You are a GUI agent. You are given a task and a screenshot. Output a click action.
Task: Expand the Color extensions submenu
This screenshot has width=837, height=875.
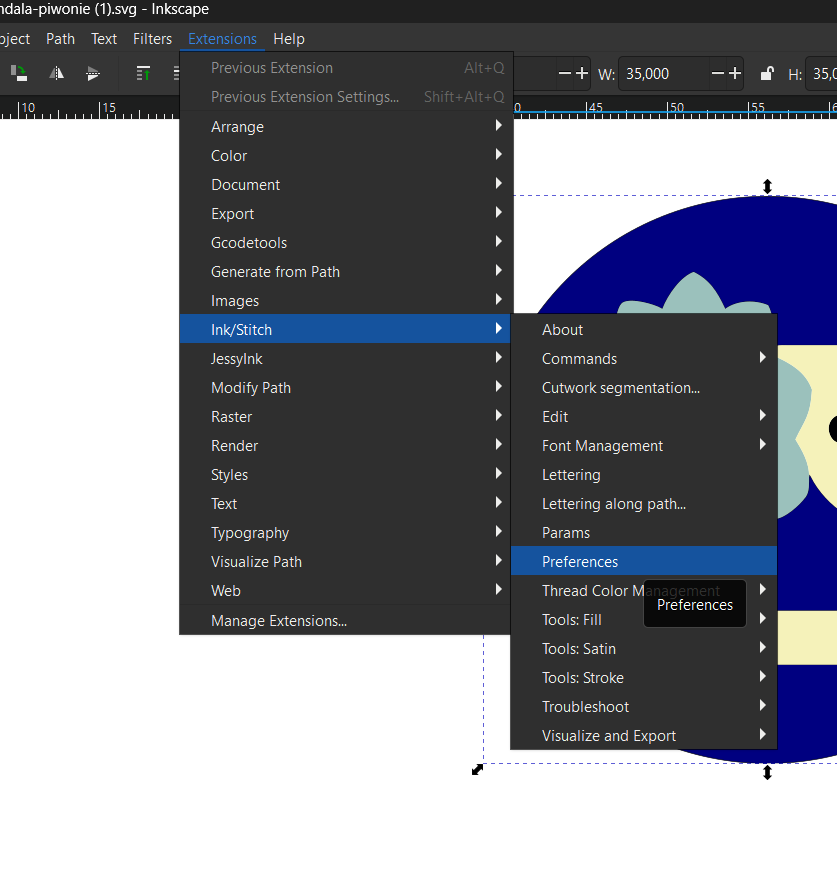coord(346,156)
